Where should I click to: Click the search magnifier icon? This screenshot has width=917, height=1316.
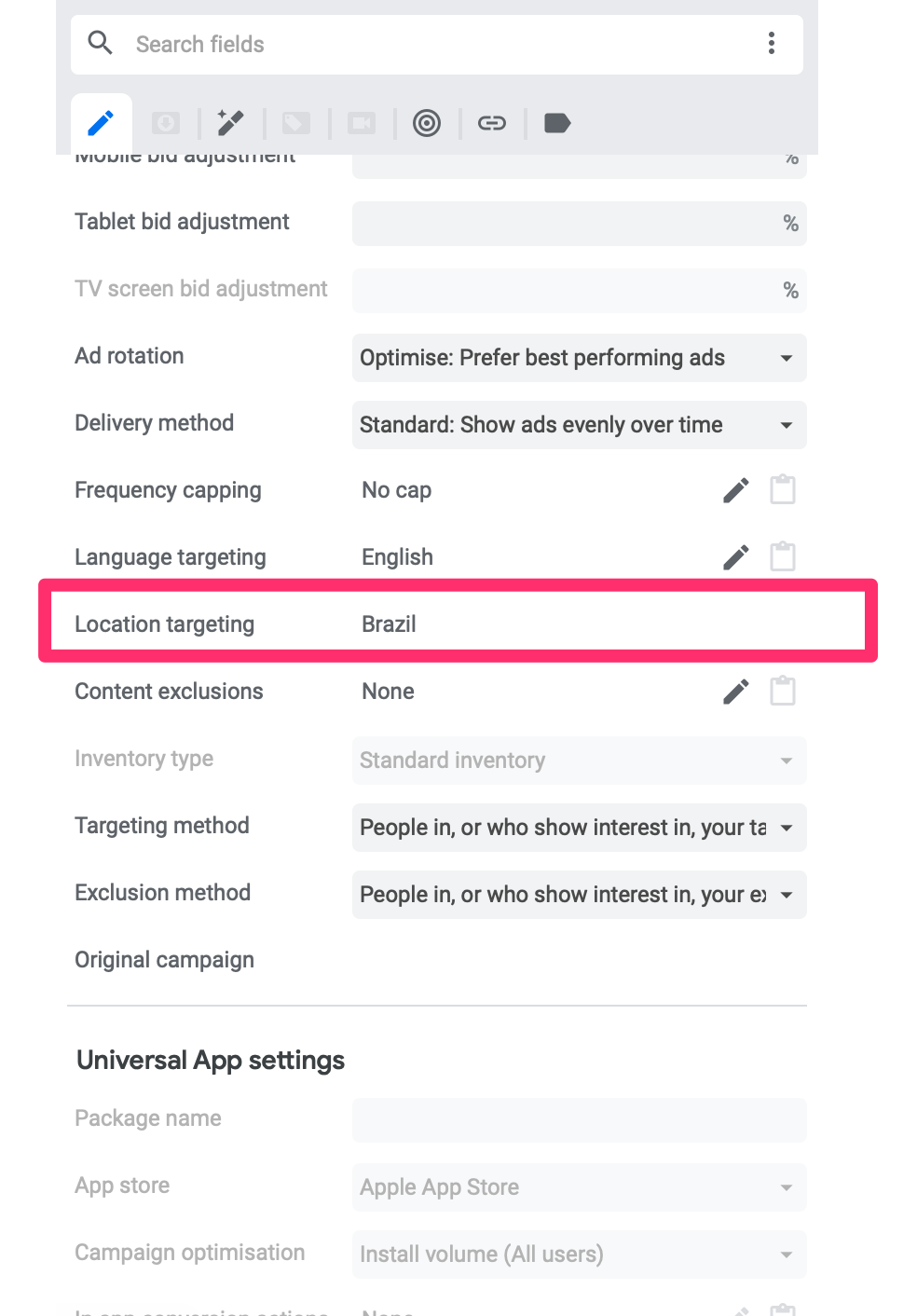click(101, 43)
